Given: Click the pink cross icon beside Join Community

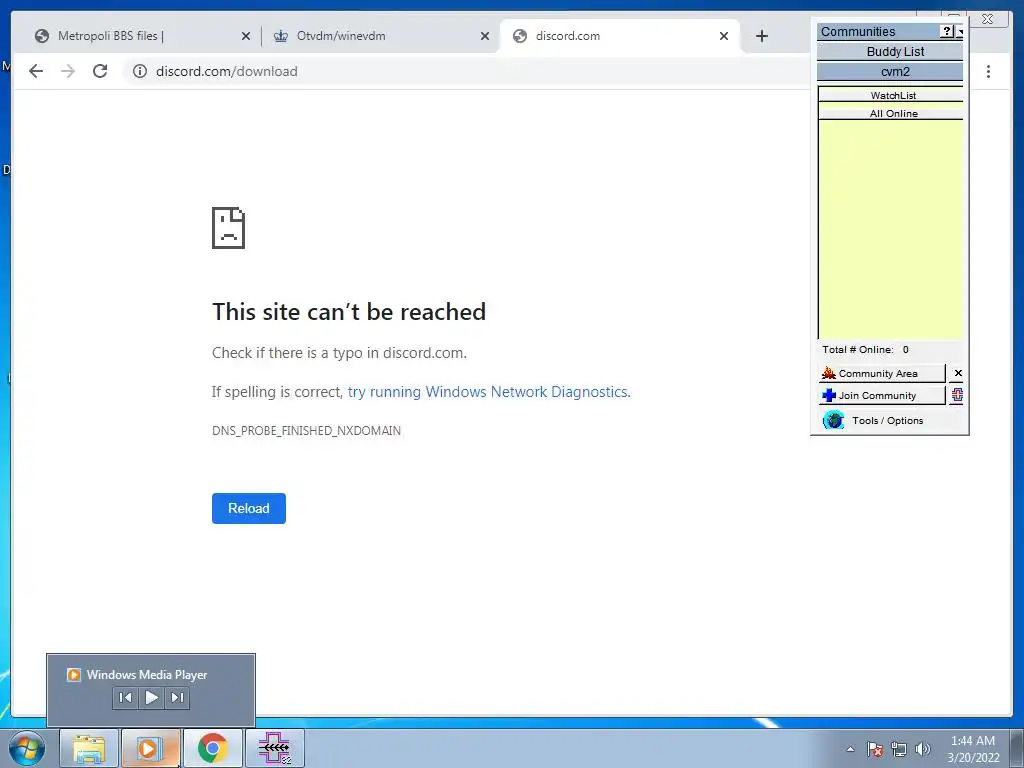Looking at the screenshot, I should click(957, 394).
